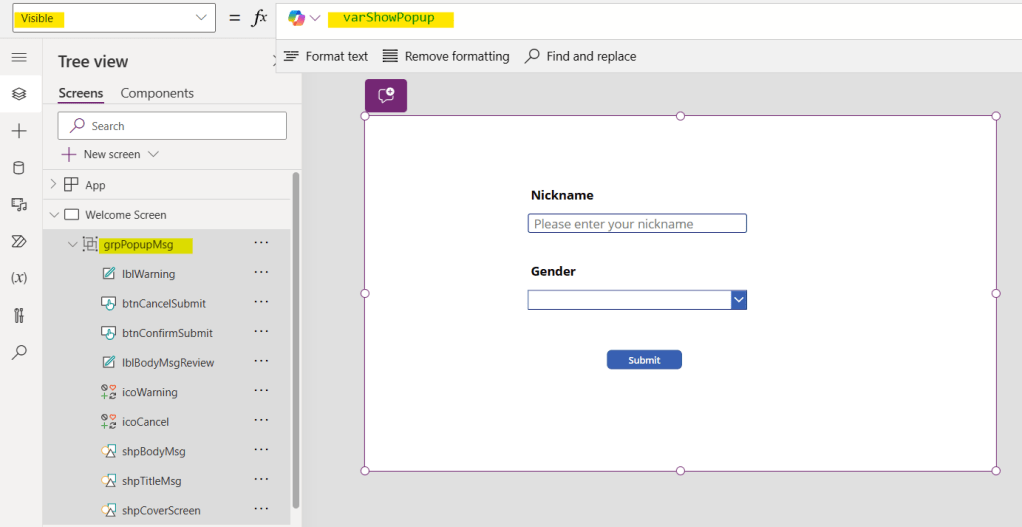Viewport: 1022px width, 527px height.
Task: Open the Data cylinder icon panel
Action: (19, 168)
